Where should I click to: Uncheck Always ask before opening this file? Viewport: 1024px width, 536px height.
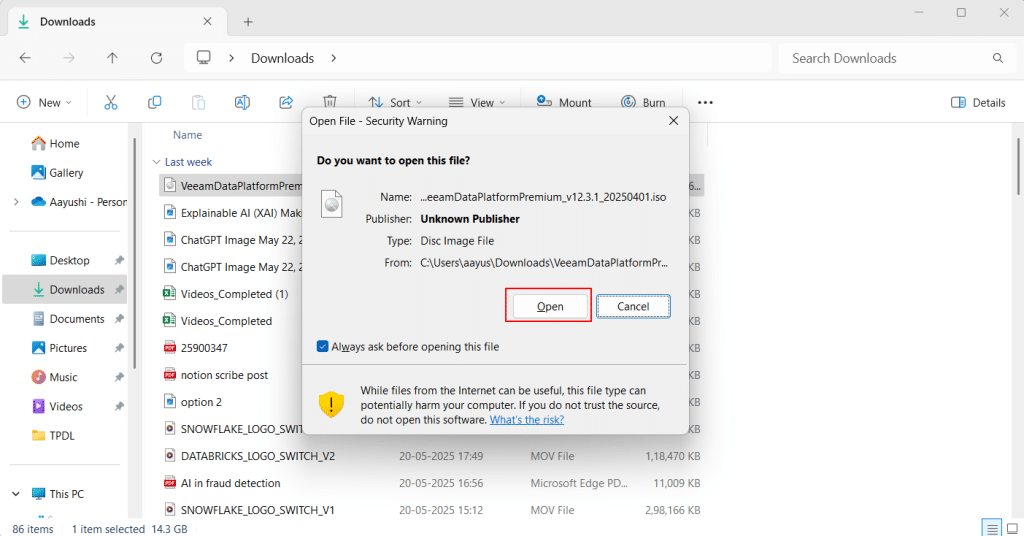323,346
